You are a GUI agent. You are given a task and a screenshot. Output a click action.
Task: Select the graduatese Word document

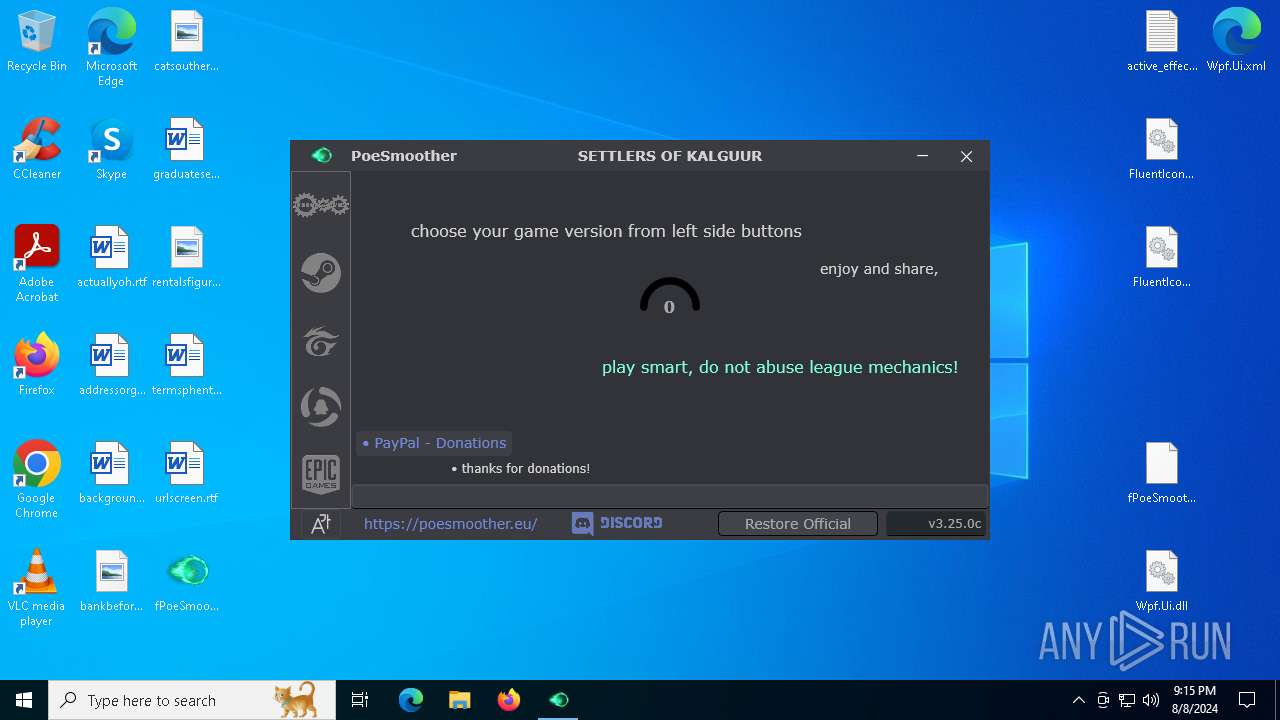point(186,150)
